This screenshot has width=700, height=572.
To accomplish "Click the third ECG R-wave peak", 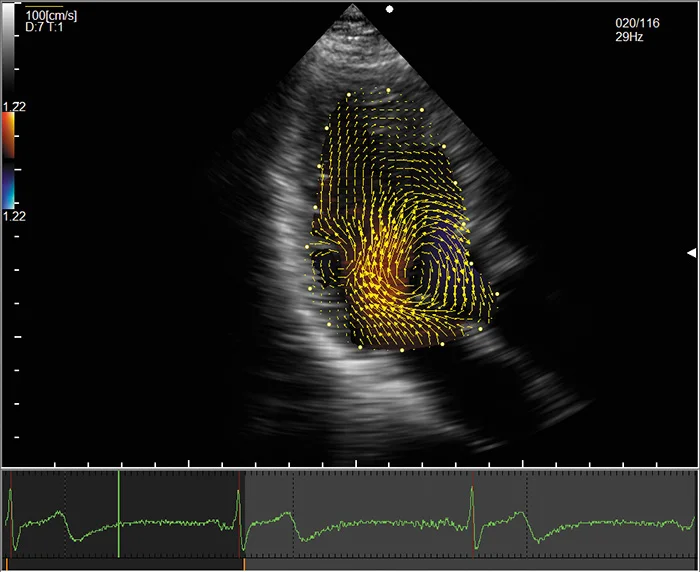I will pyautogui.click(x=471, y=491).
